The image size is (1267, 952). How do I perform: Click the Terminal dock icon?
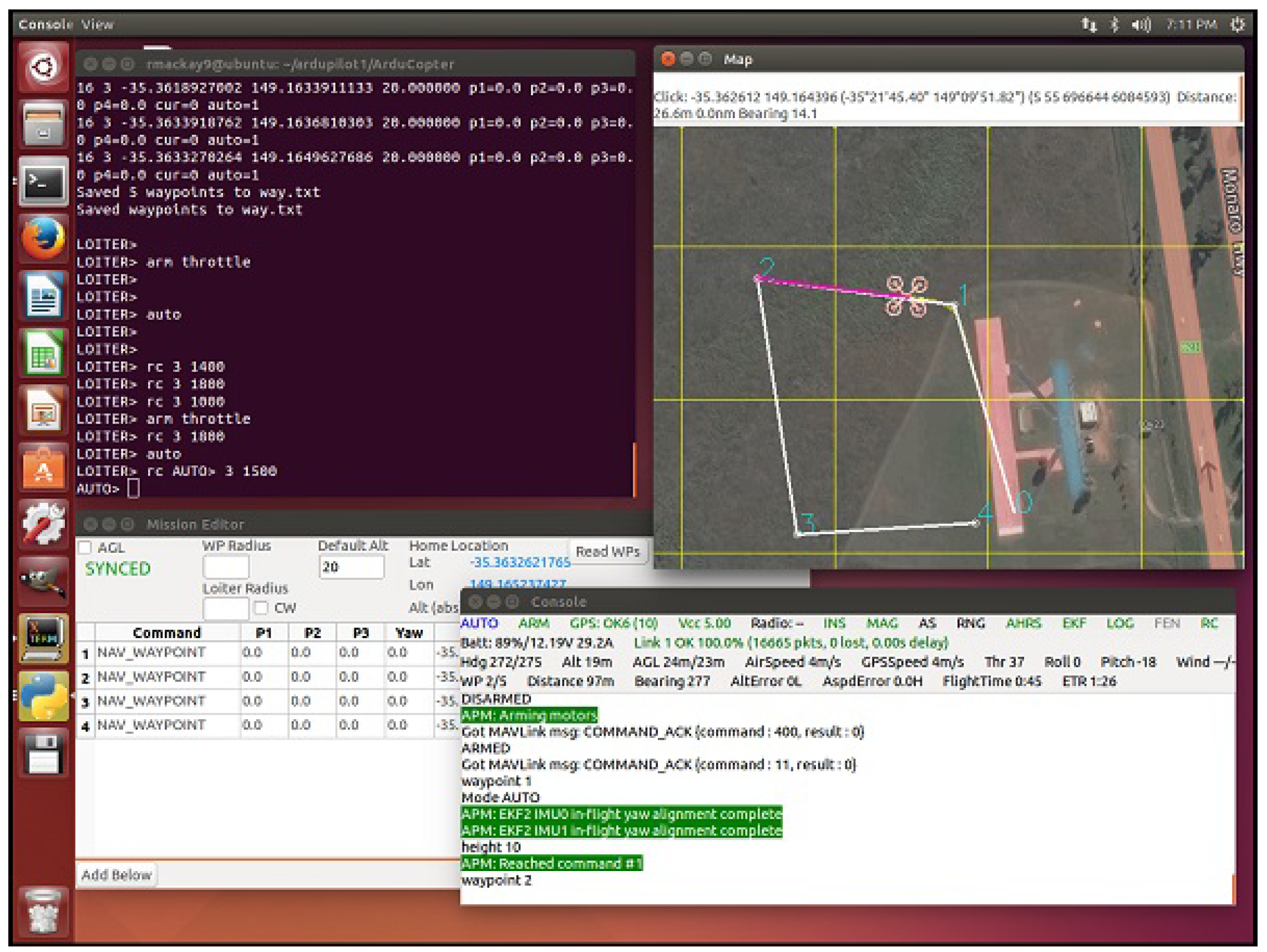[x=43, y=182]
